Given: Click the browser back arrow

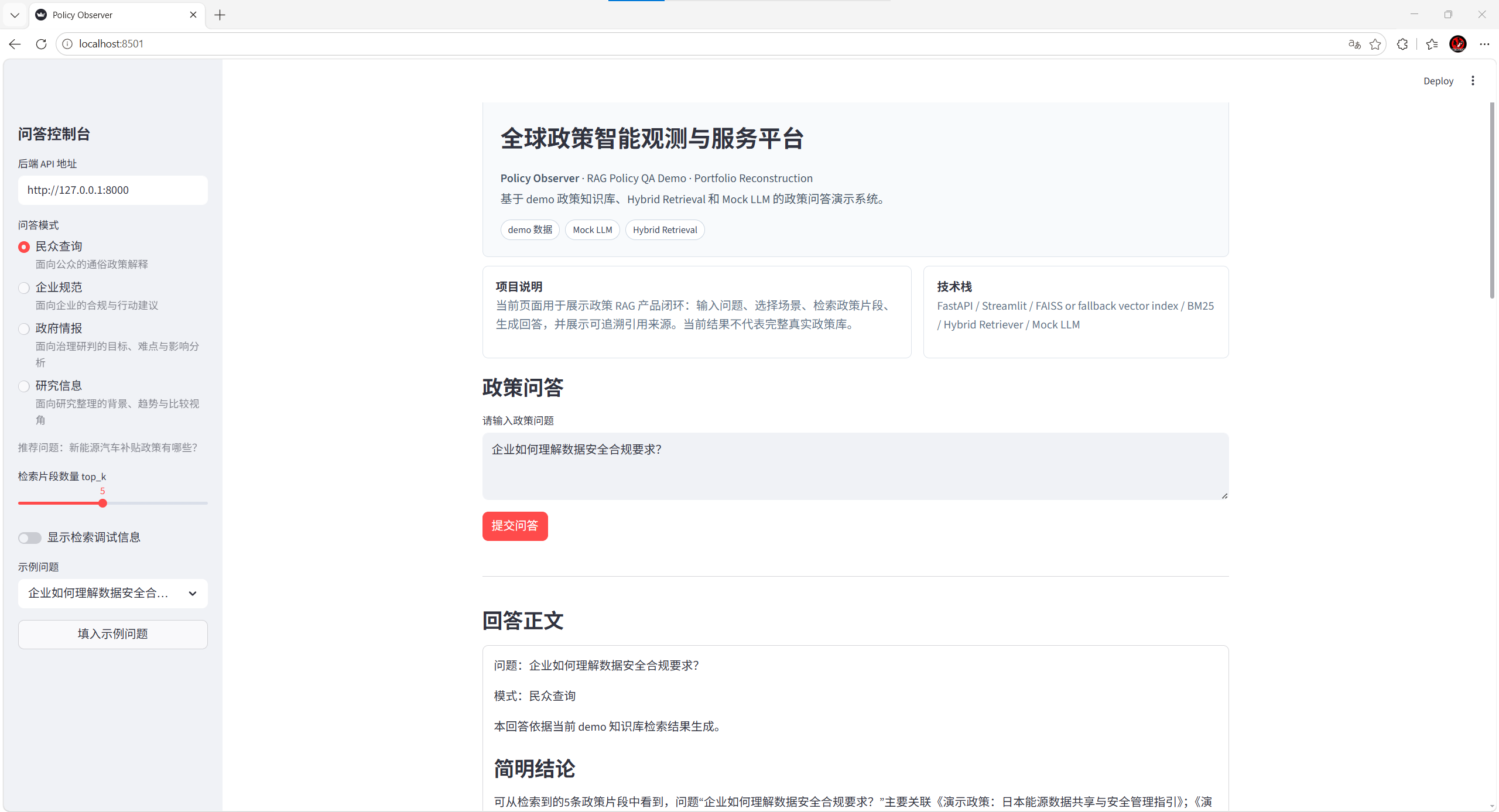Looking at the screenshot, I should pyautogui.click(x=15, y=44).
